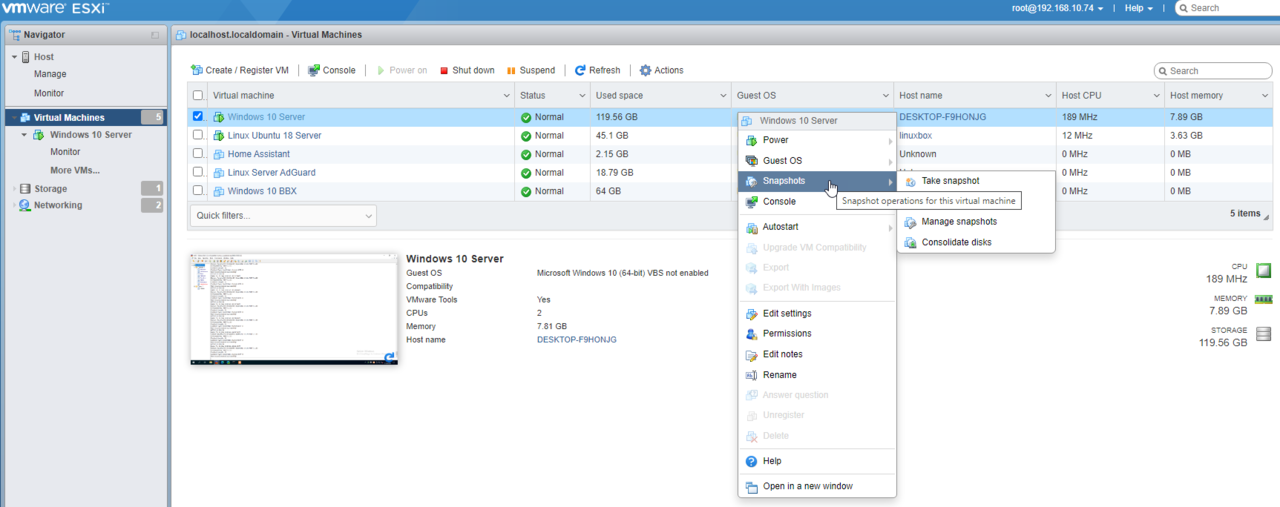Open the root@192.168.10.74 user dropdown
This screenshot has height=507, width=1280.
(1057, 8)
